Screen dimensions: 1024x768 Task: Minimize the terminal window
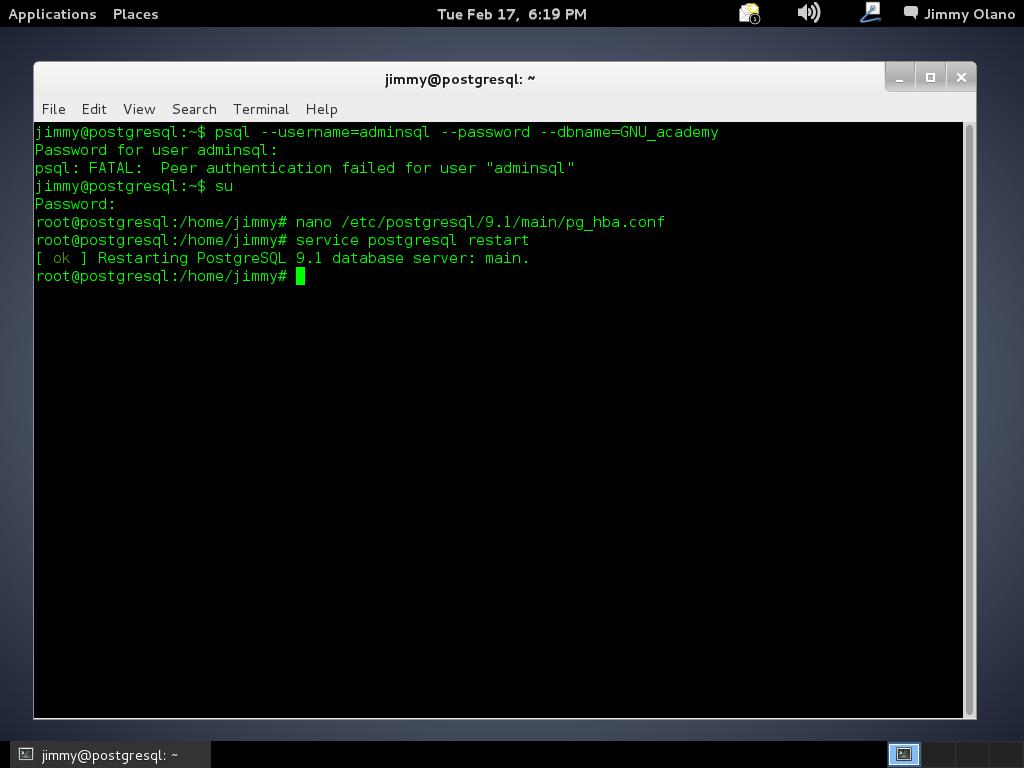pos(899,77)
